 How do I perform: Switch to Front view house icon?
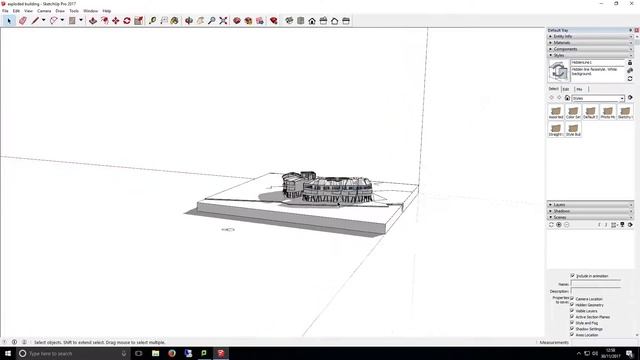312,20
